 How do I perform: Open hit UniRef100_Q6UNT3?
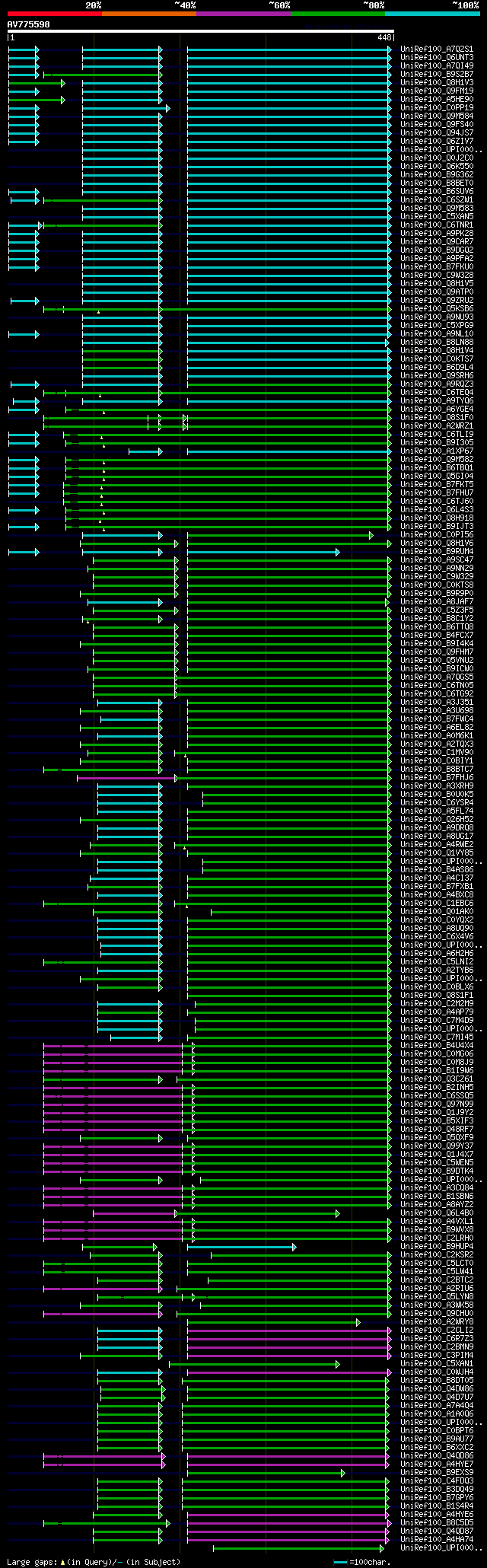[437, 57]
